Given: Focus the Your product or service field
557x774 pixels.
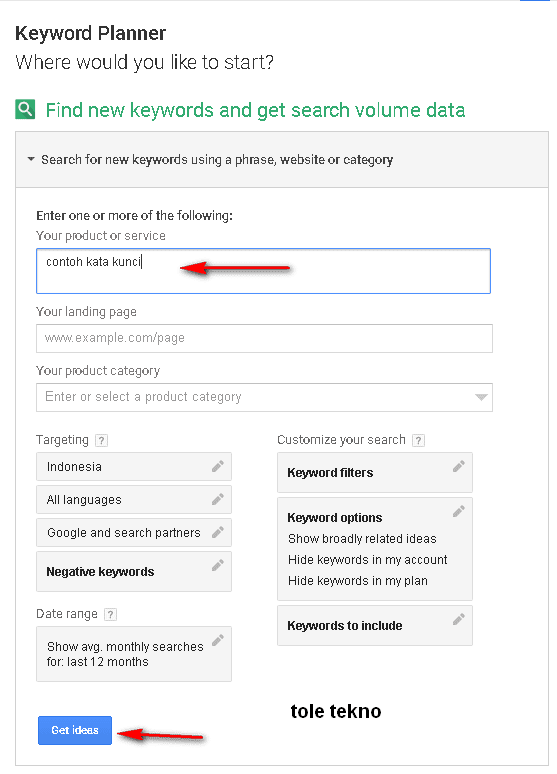Looking at the screenshot, I should (263, 271).
